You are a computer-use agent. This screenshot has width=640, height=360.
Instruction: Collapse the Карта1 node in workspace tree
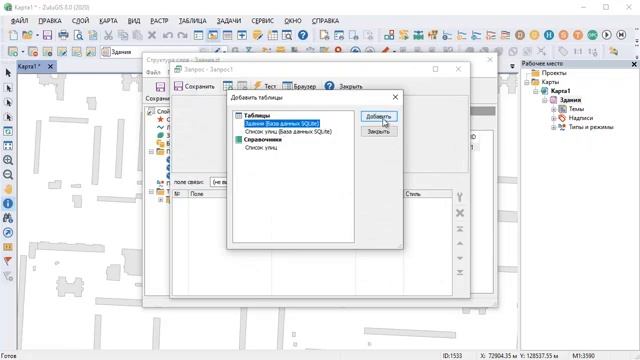pyautogui.click(x=536, y=91)
